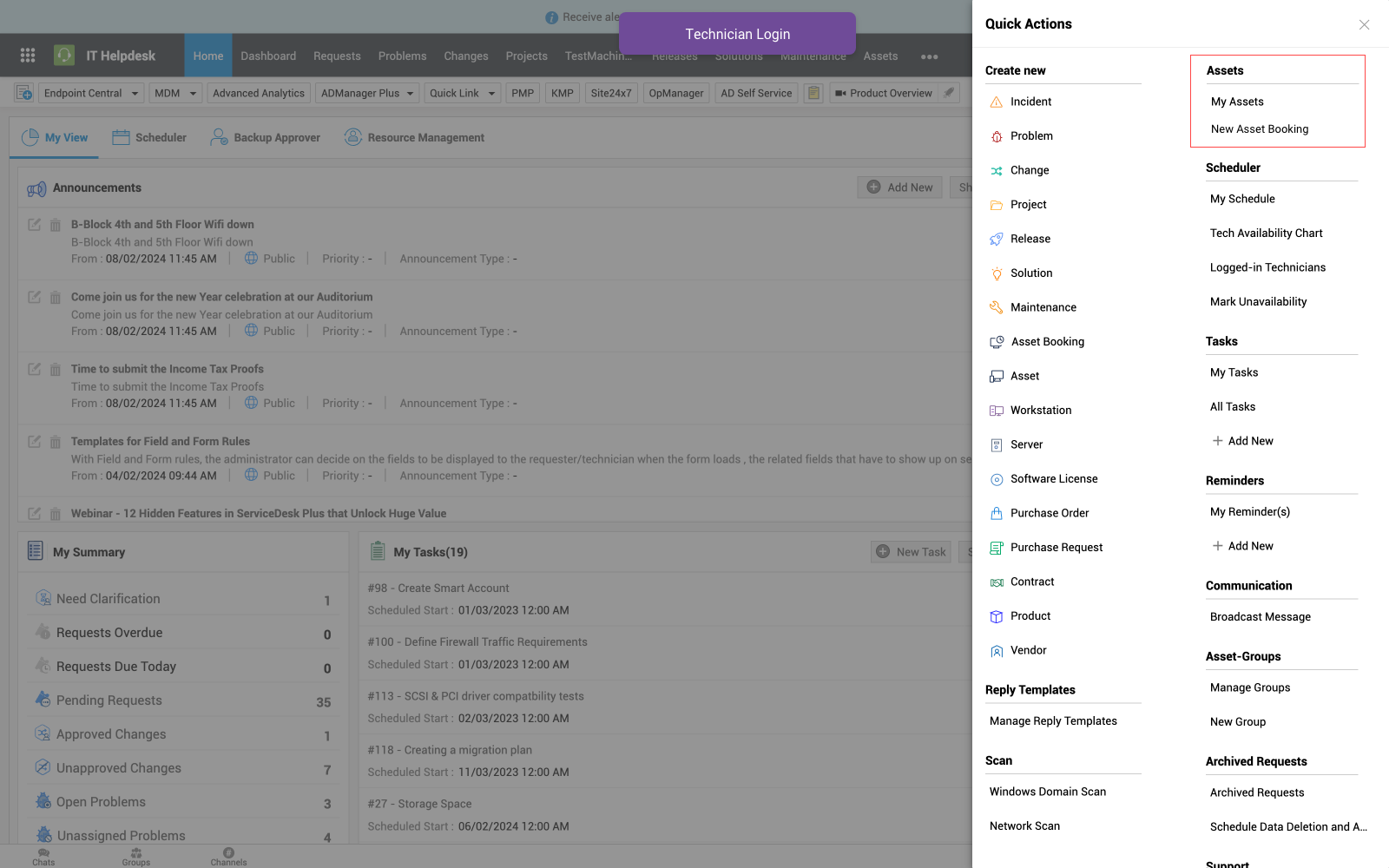Image resolution: width=1389 pixels, height=868 pixels.
Task: Open New Asset Booking link
Action: click(1259, 129)
